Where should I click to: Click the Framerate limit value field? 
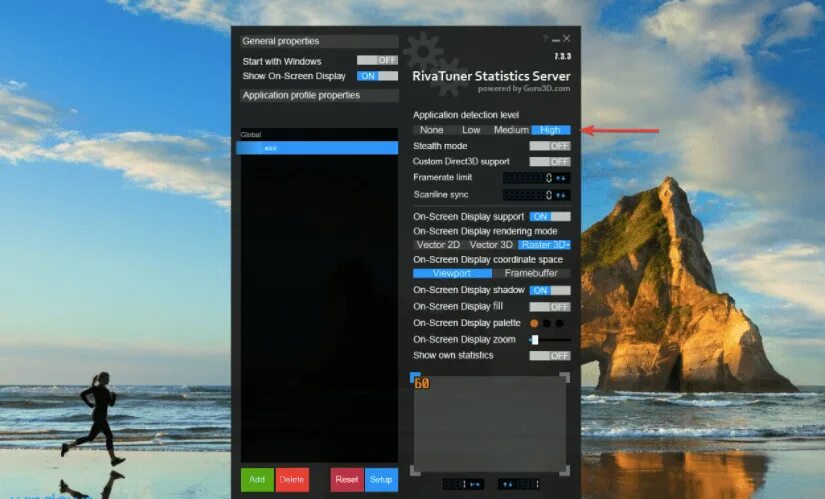tap(528, 178)
